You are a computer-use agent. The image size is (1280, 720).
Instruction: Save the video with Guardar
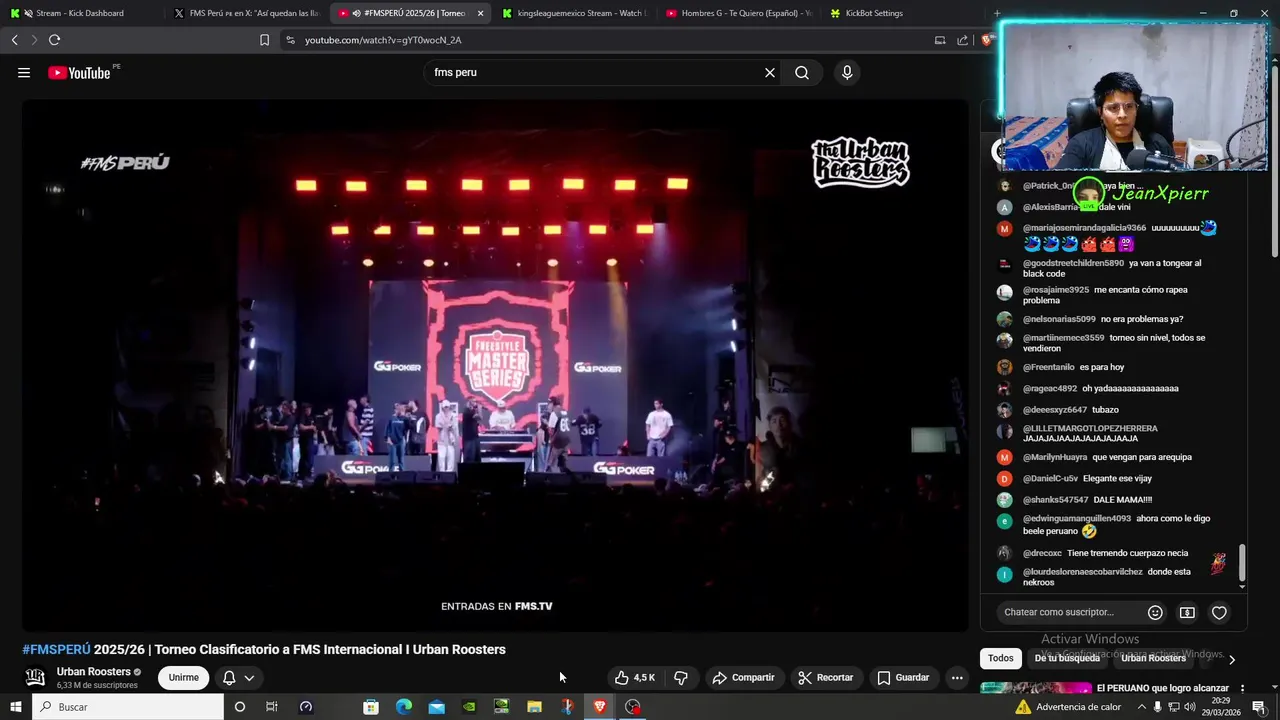903,678
